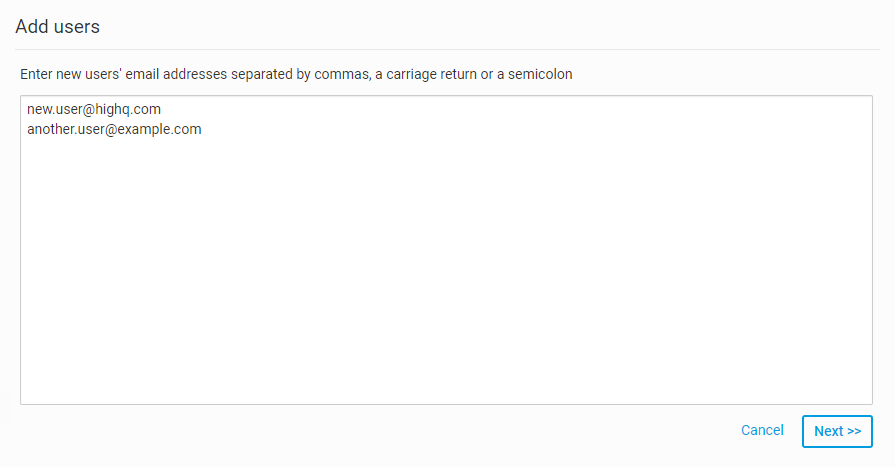
Task: Click on the another.user@example.com line
Action: (114, 129)
